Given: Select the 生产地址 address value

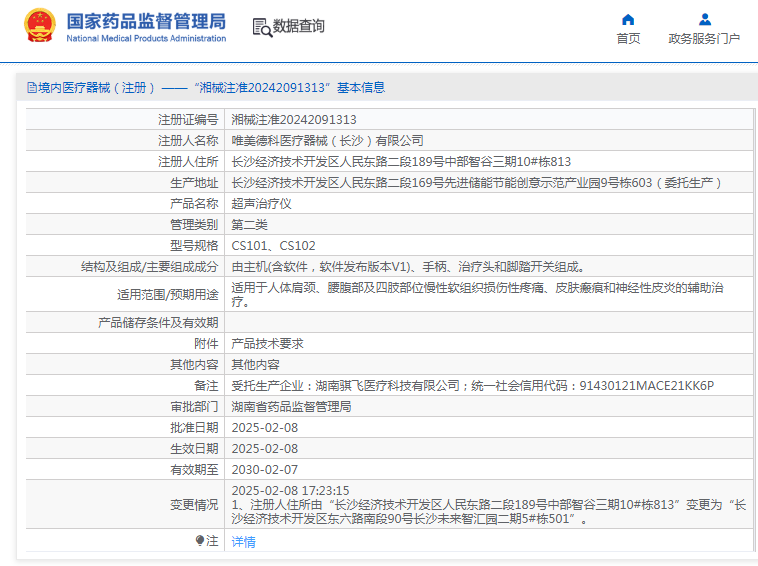Looking at the screenshot, I should [476, 183].
